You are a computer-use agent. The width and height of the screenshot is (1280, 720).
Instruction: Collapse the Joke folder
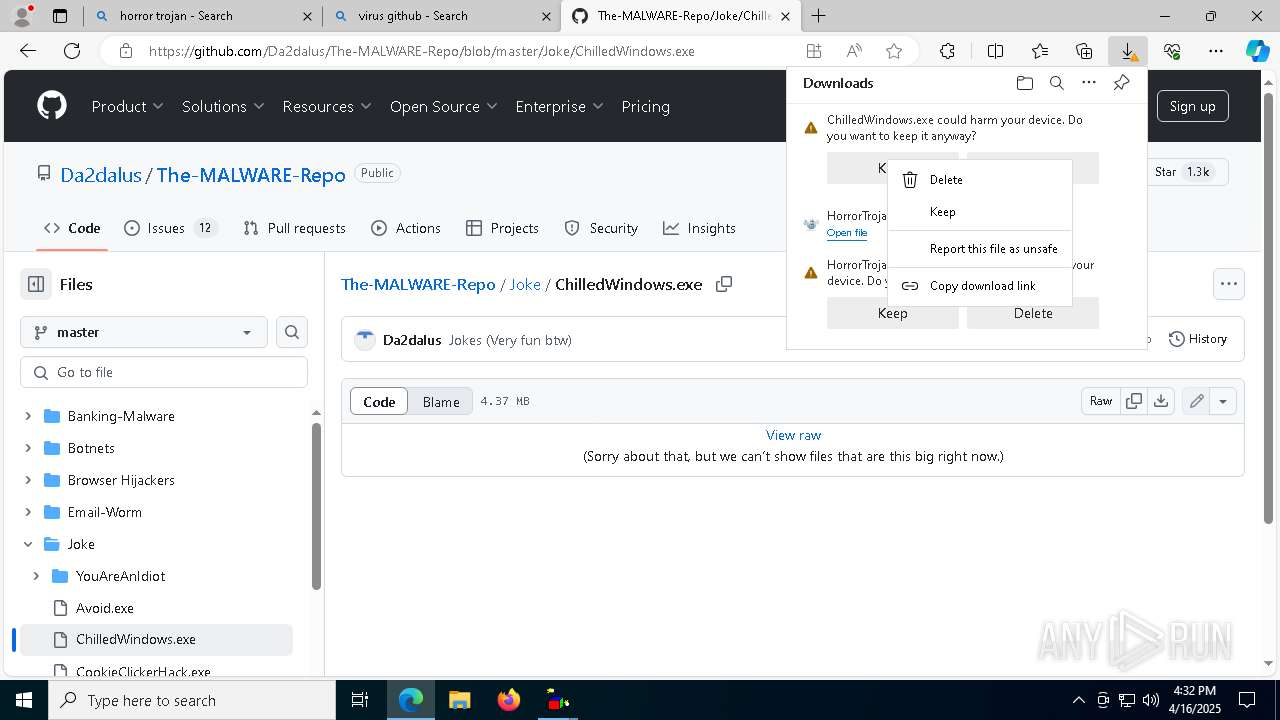coord(28,544)
